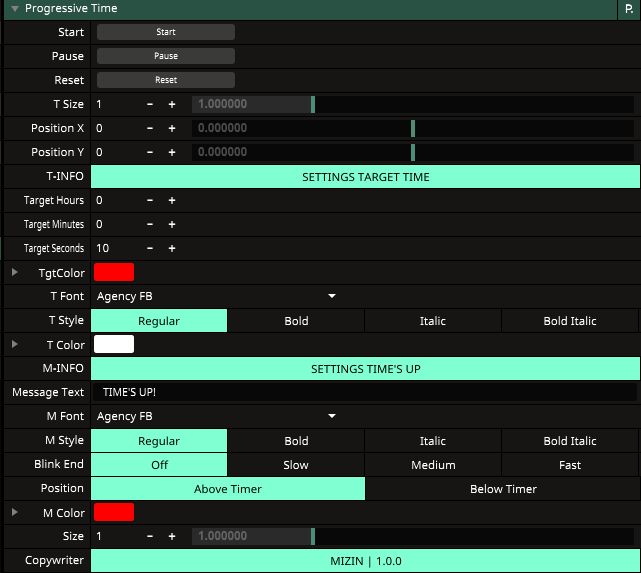This screenshot has height=573, width=641.
Task: Expand the M Color parameter
Action: [15, 512]
